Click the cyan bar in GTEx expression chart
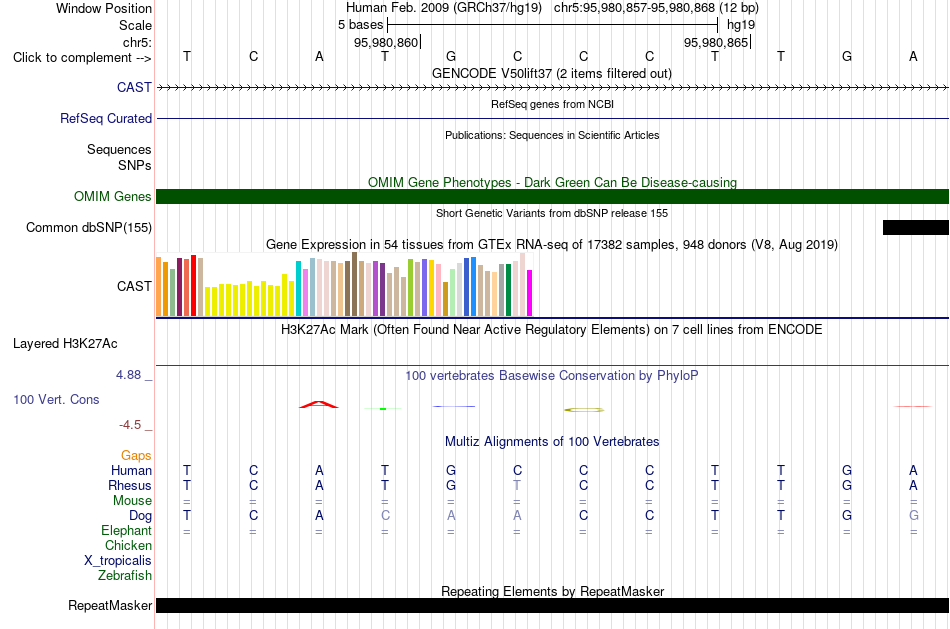 click(298, 288)
